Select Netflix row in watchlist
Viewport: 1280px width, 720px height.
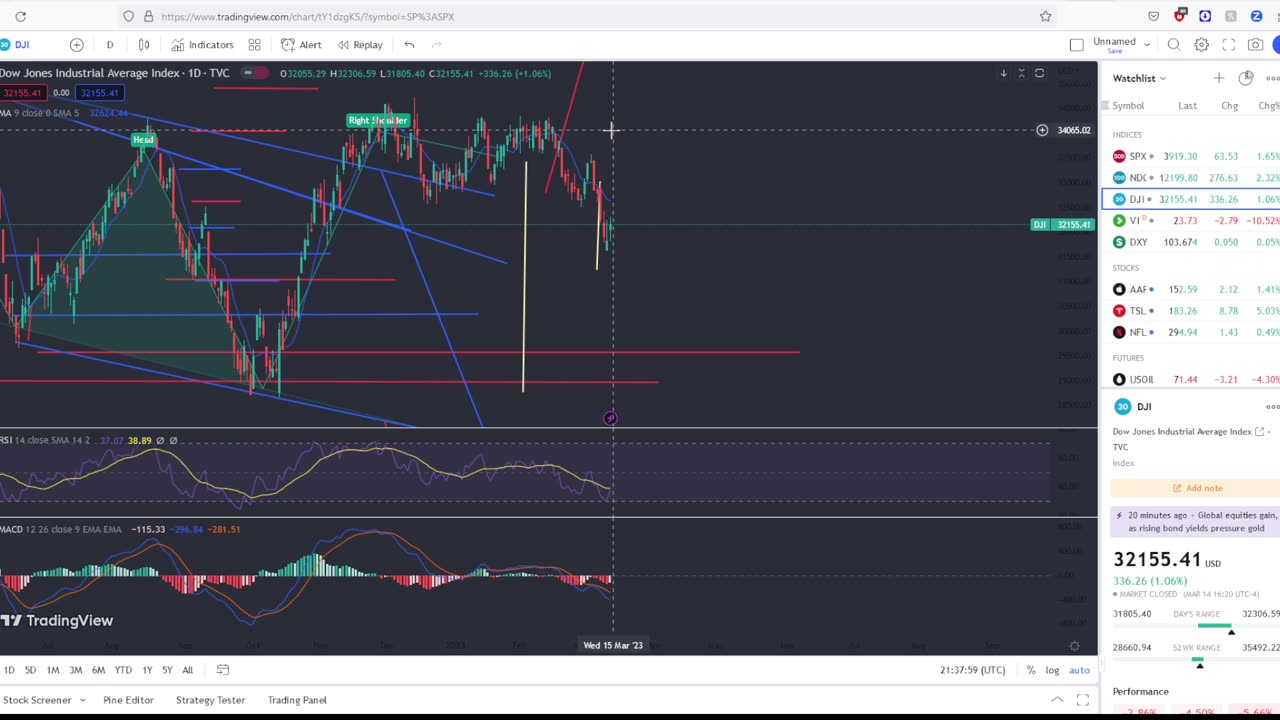click(x=1192, y=332)
